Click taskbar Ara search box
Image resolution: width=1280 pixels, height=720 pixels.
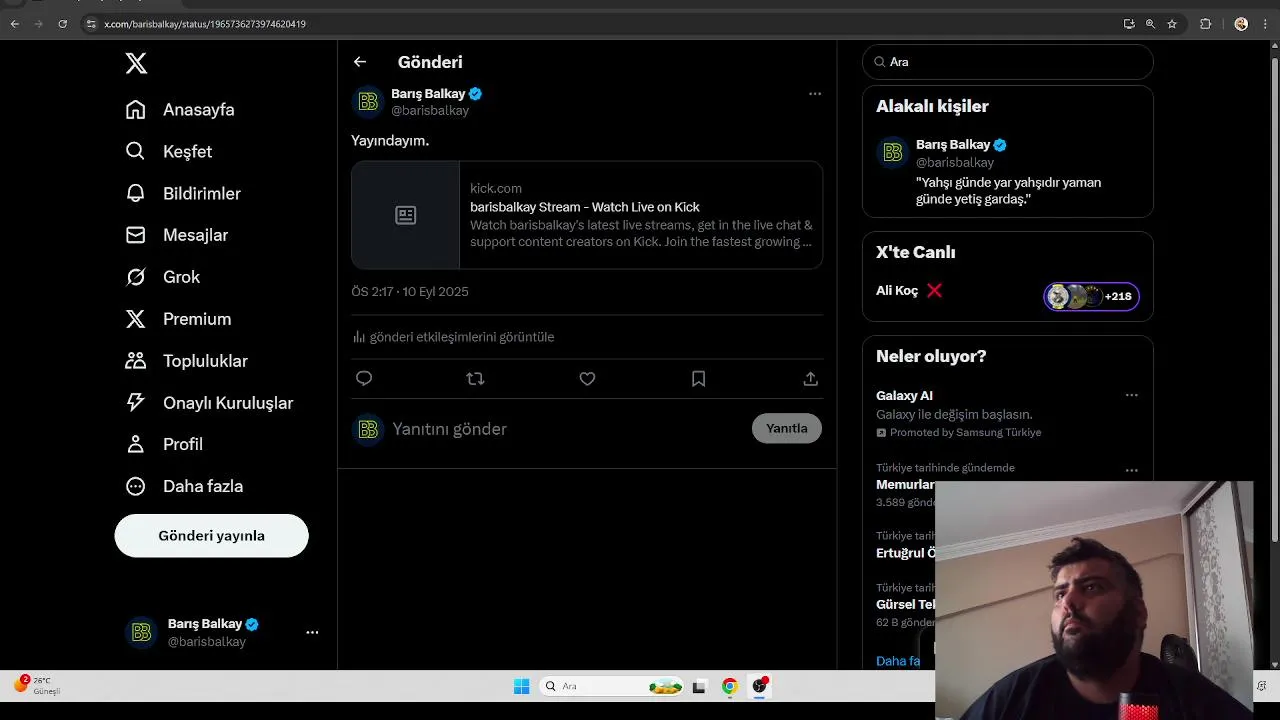pos(613,686)
